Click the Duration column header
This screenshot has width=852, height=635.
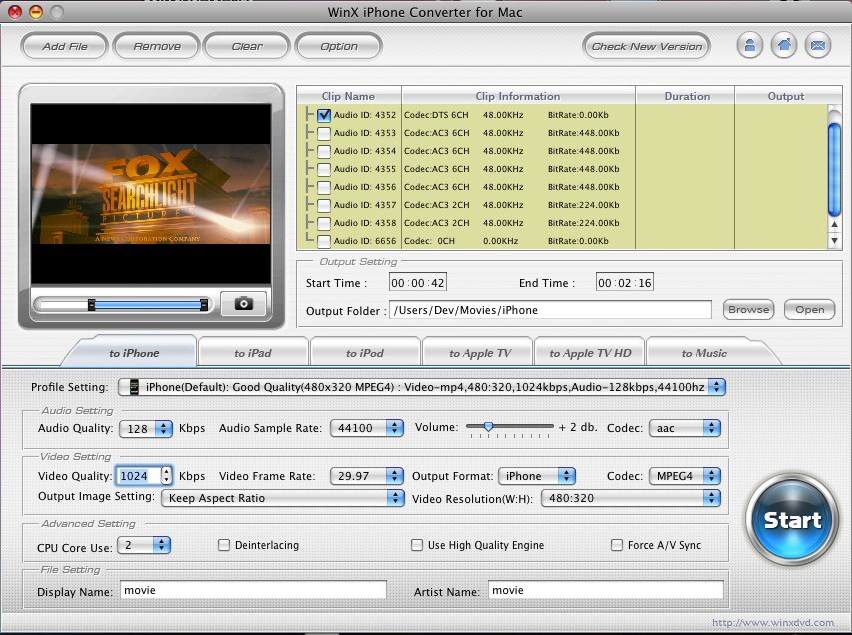(687, 96)
